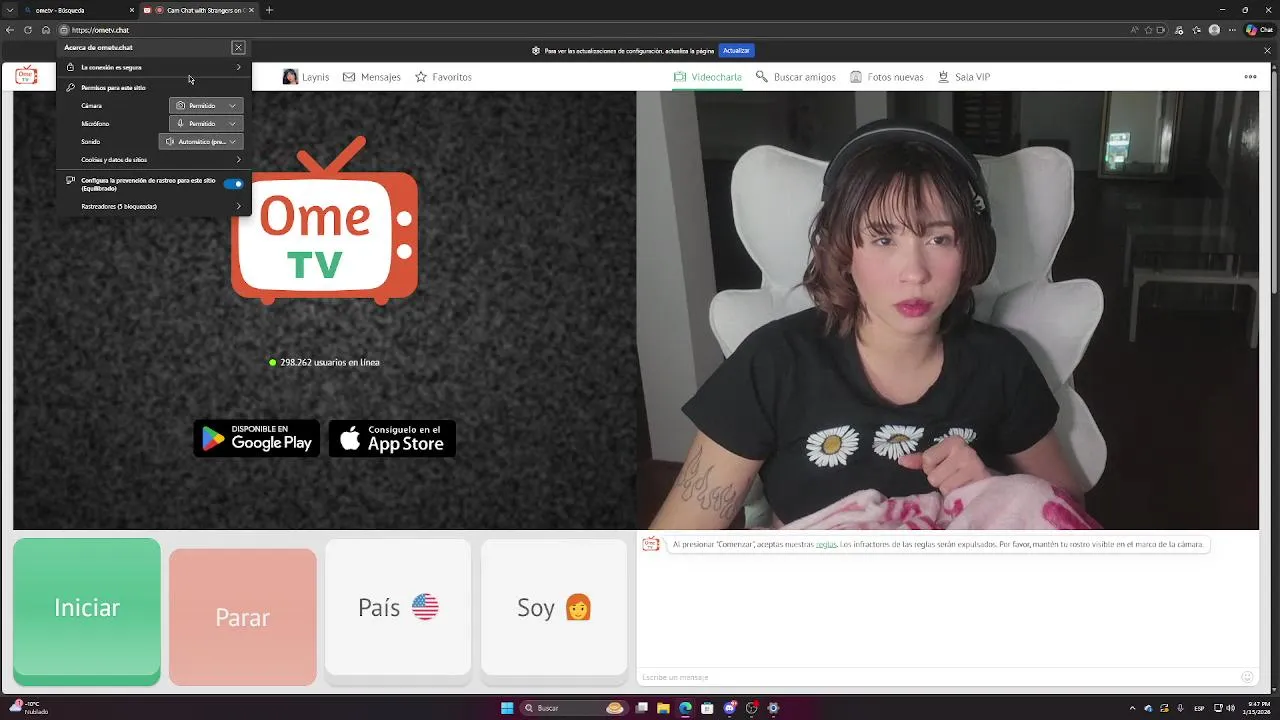Click the browser refresh button

pos(28,30)
